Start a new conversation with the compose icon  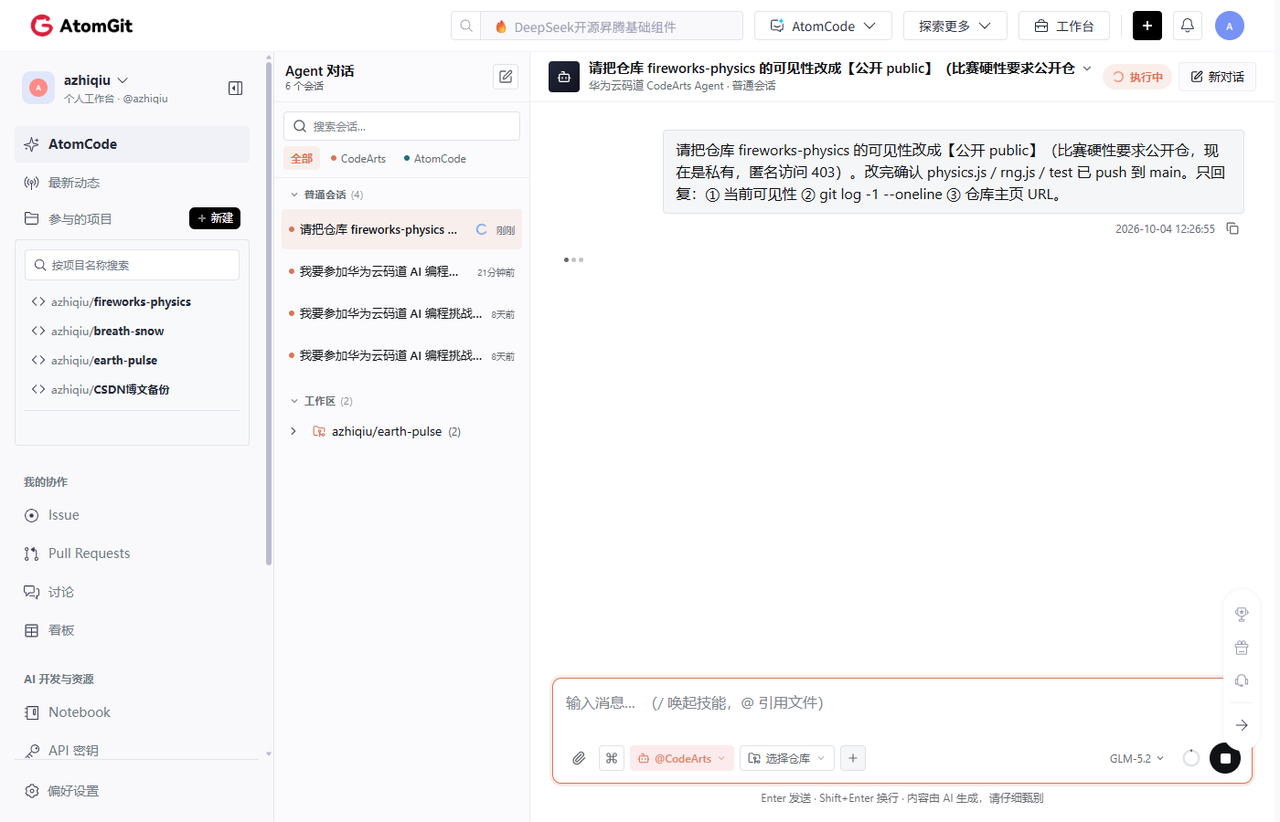point(506,76)
